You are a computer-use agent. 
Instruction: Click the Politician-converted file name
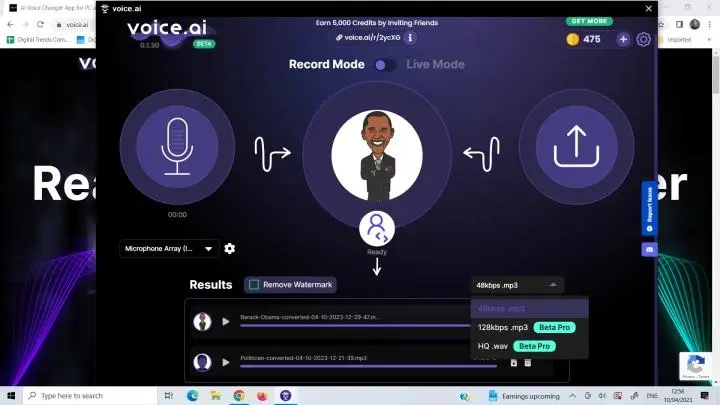pyautogui.click(x=304, y=358)
